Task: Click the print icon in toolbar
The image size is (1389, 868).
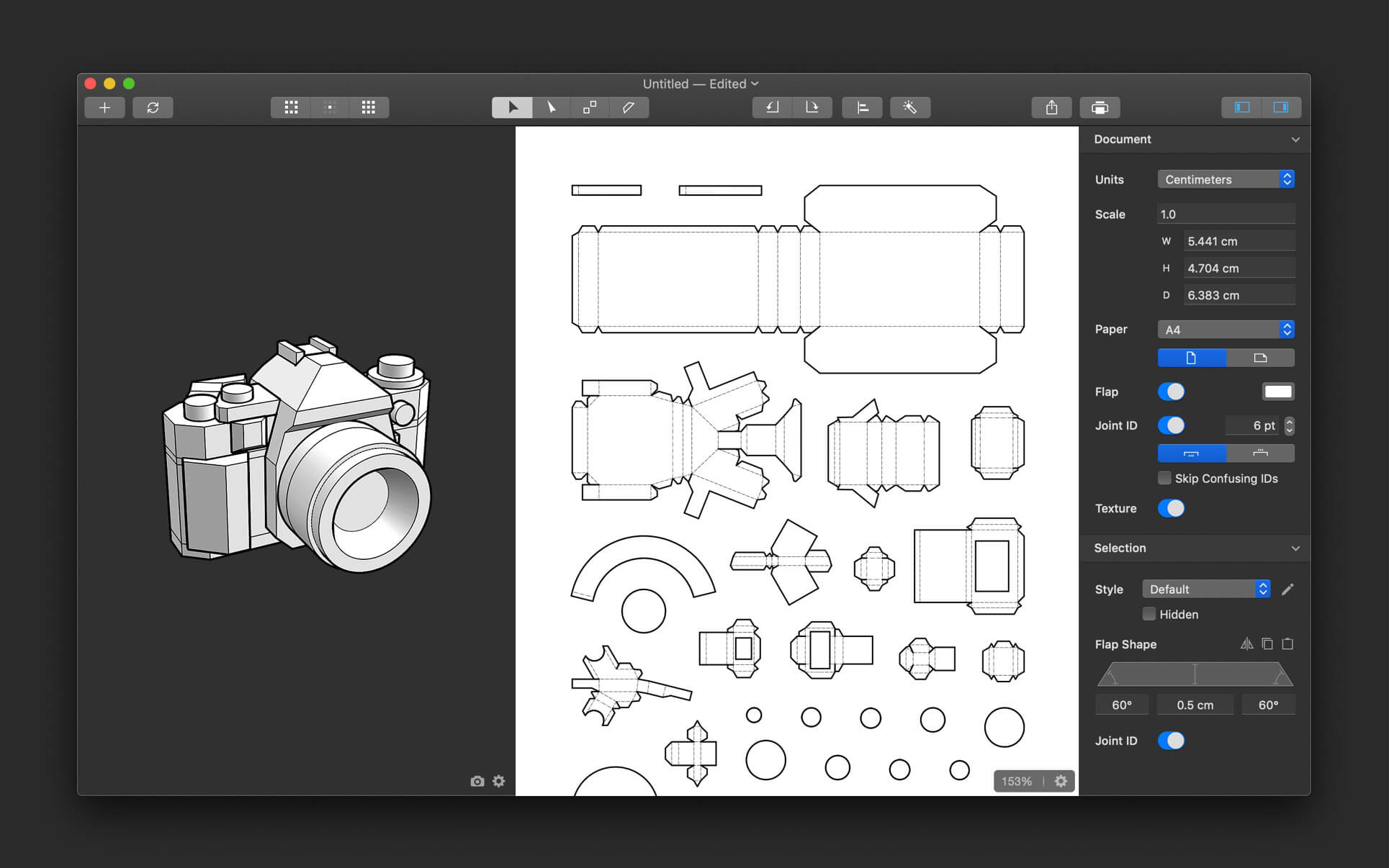Action: pyautogui.click(x=1099, y=107)
